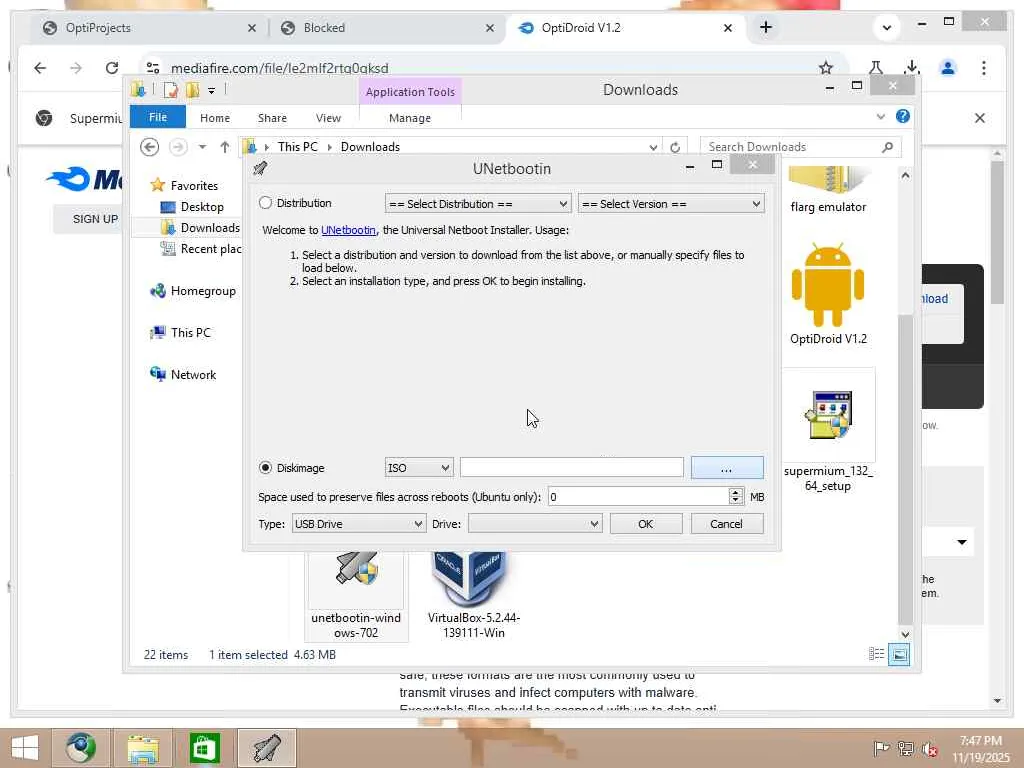Select Homegroup in the navigation pane
This screenshot has width=1024, height=768.
[x=203, y=291]
